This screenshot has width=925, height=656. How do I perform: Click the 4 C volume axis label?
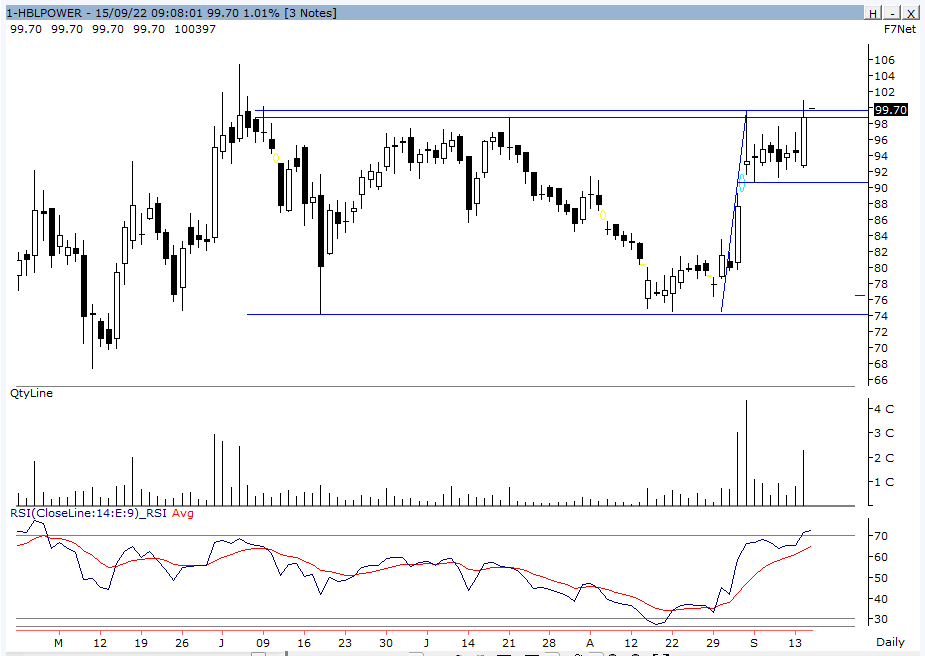tap(884, 409)
